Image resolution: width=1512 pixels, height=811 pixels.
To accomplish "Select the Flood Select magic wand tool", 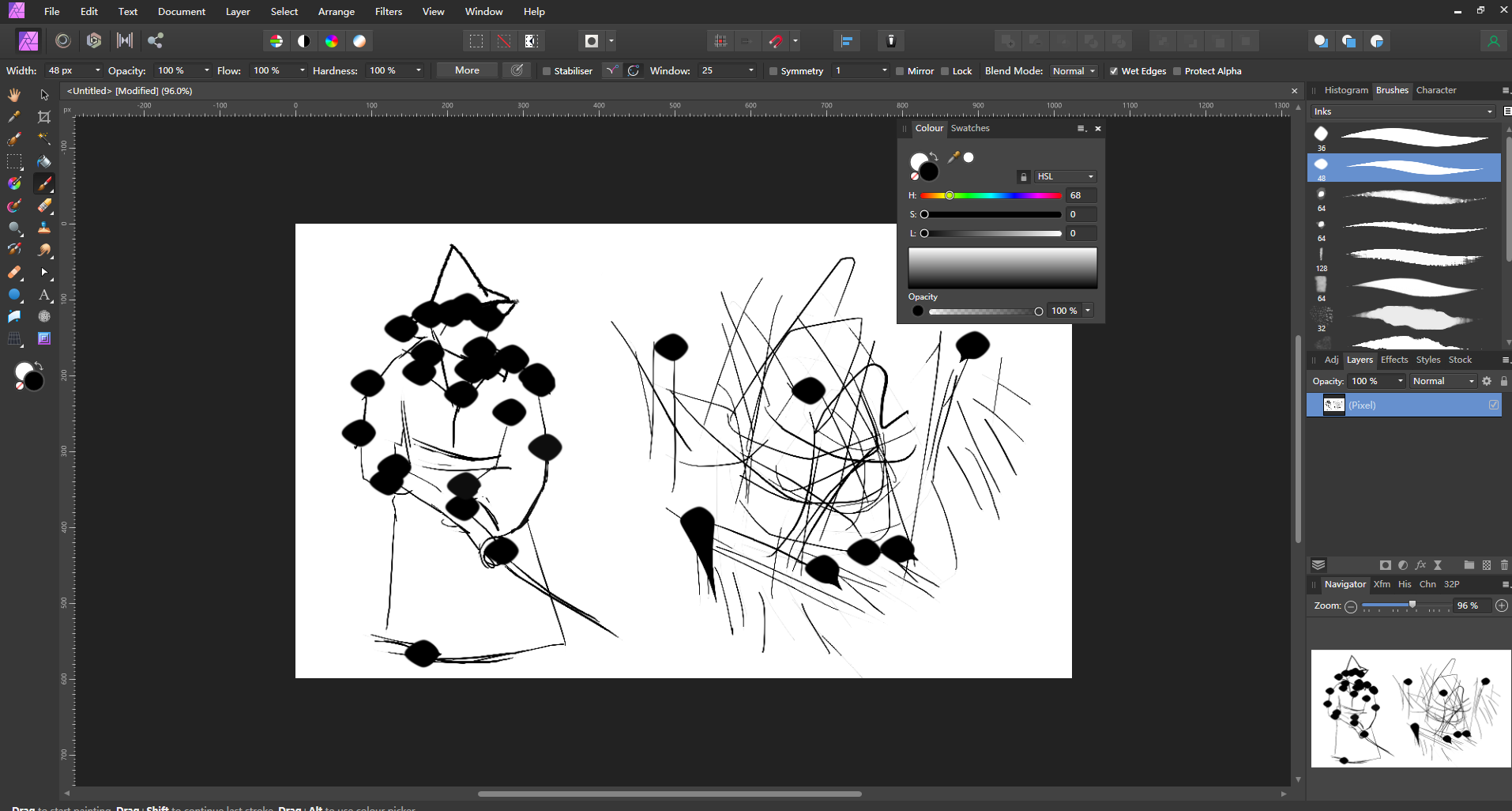I will (x=44, y=139).
